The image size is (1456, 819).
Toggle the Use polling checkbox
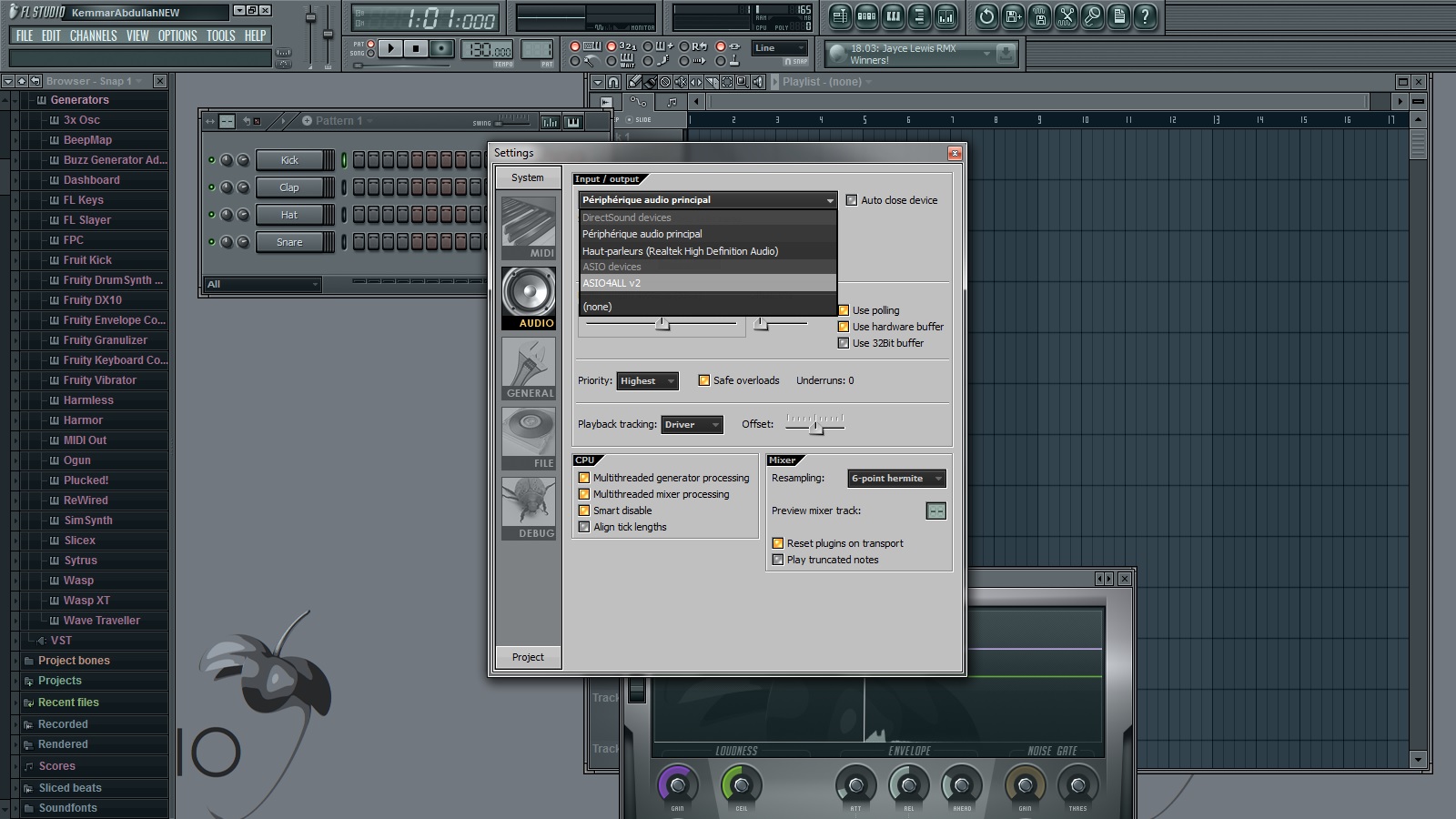tap(844, 310)
